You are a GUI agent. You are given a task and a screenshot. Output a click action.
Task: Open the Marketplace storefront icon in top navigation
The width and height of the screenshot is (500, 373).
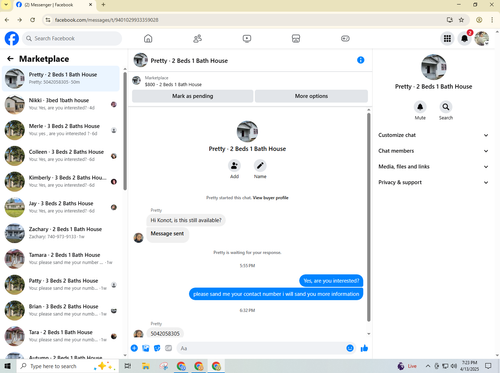tap(296, 39)
